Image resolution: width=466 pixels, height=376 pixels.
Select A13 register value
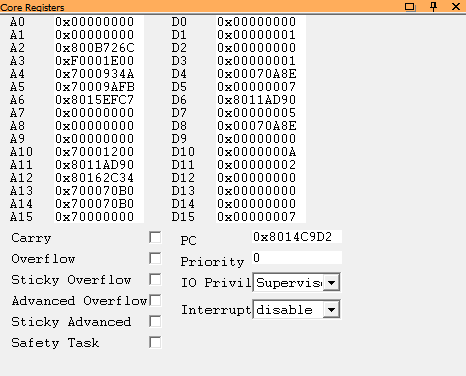click(x=99, y=191)
